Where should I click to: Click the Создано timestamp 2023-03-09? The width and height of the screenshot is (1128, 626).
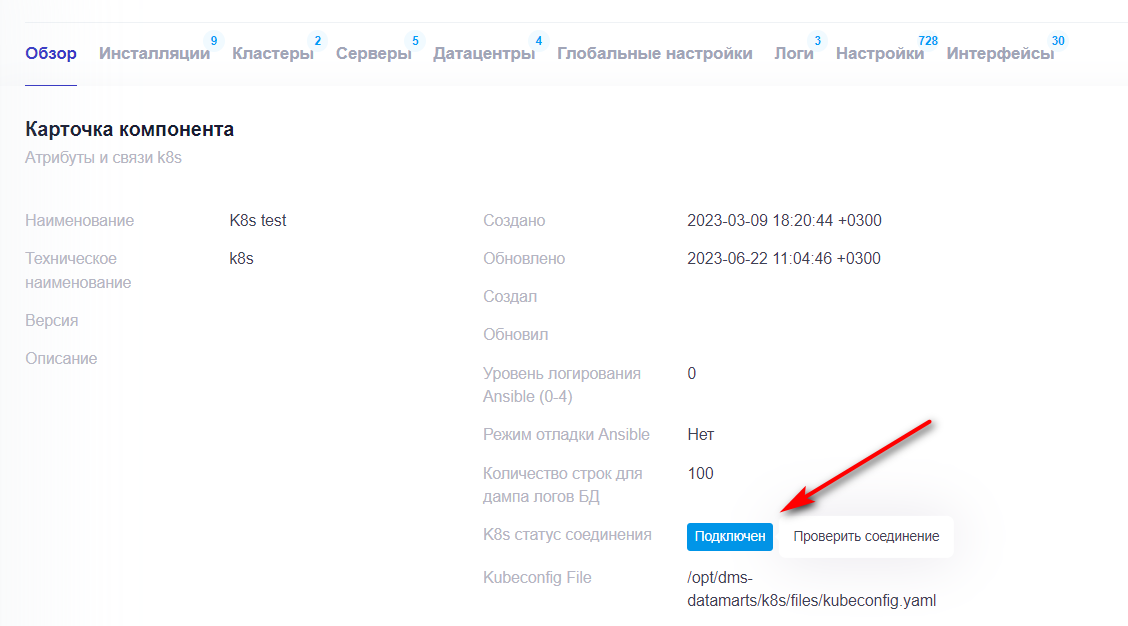tap(784, 221)
